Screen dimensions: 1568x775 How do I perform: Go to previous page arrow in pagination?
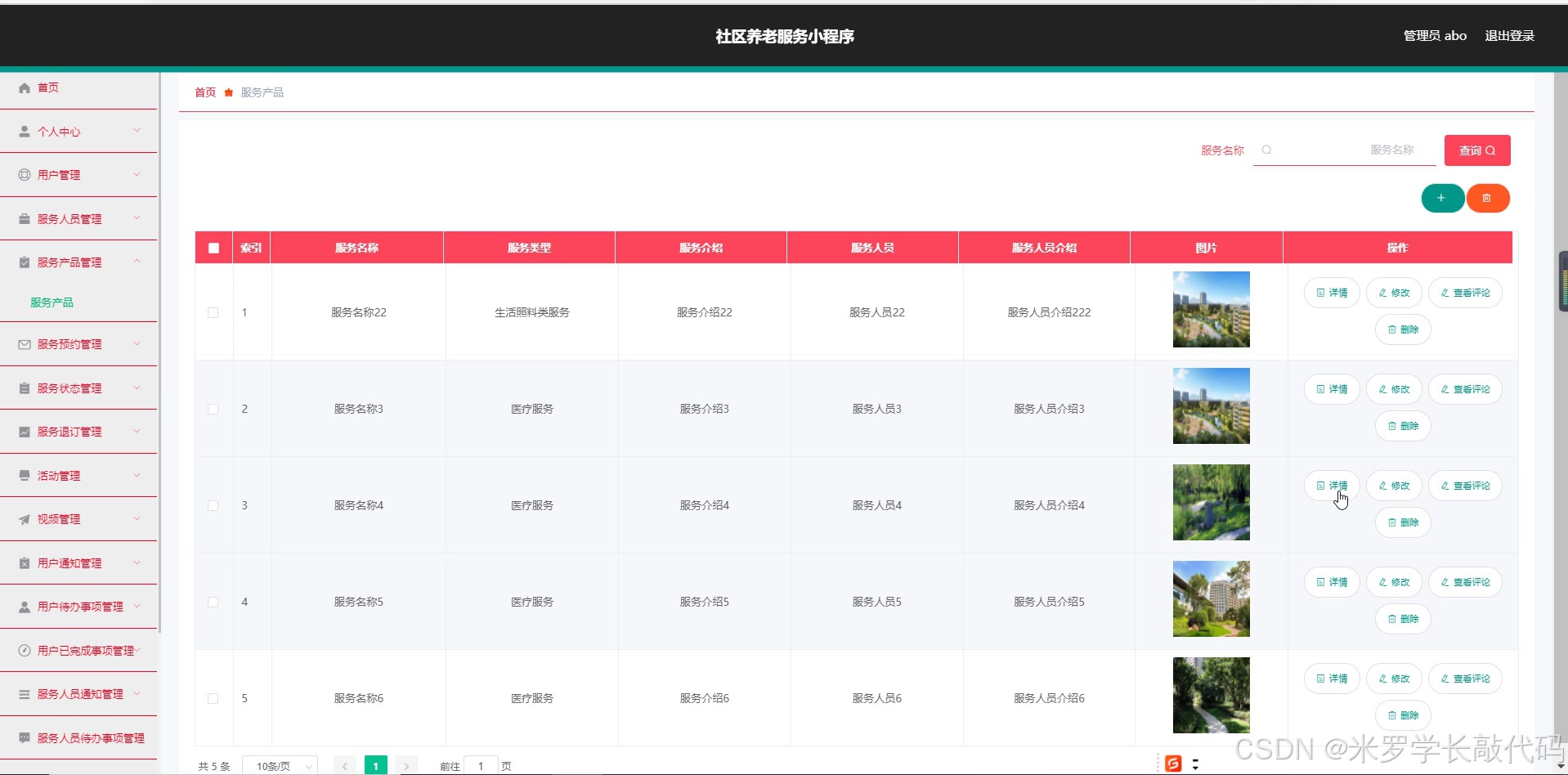tap(345, 766)
